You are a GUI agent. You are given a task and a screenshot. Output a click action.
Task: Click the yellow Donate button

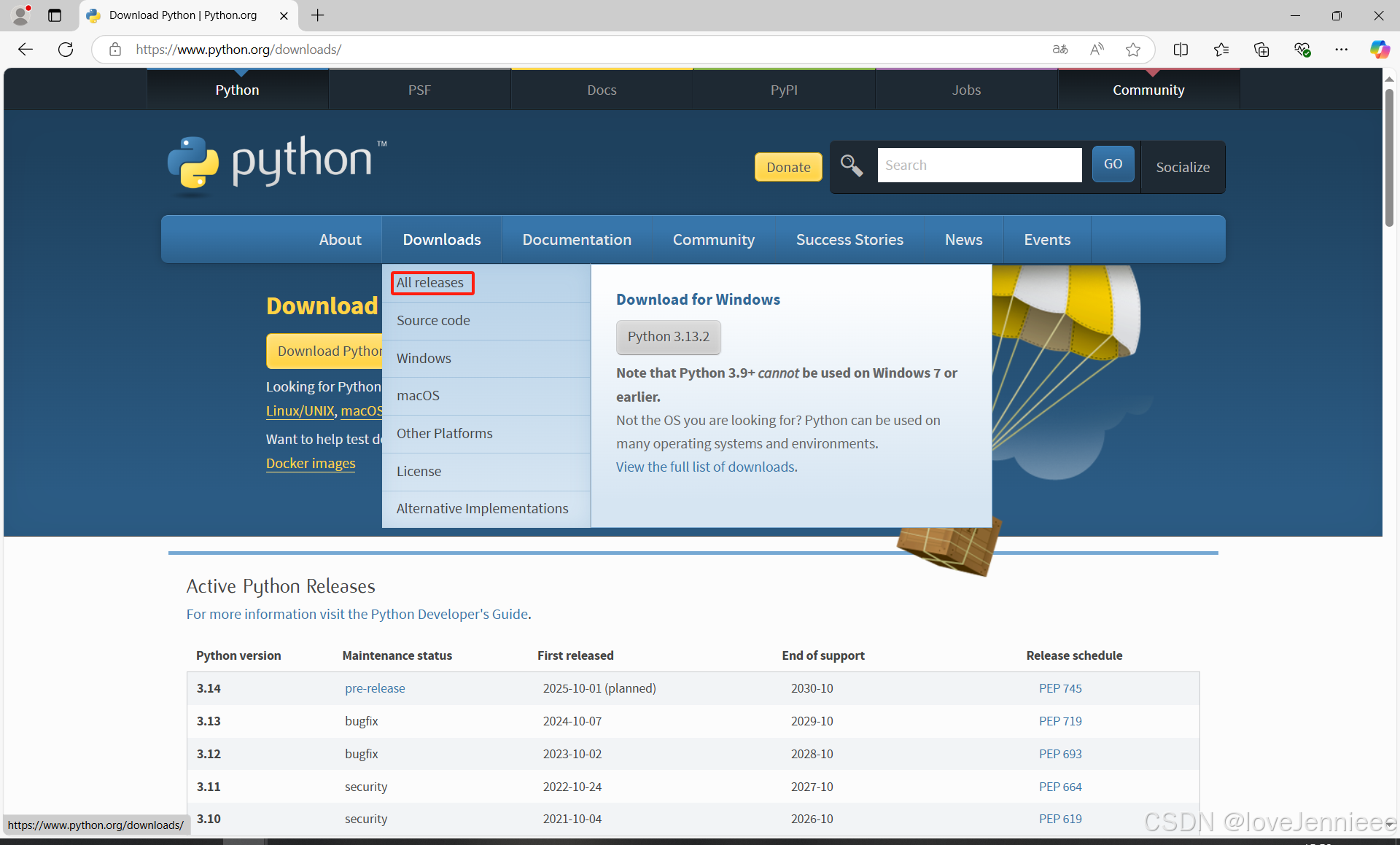tap(787, 167)
